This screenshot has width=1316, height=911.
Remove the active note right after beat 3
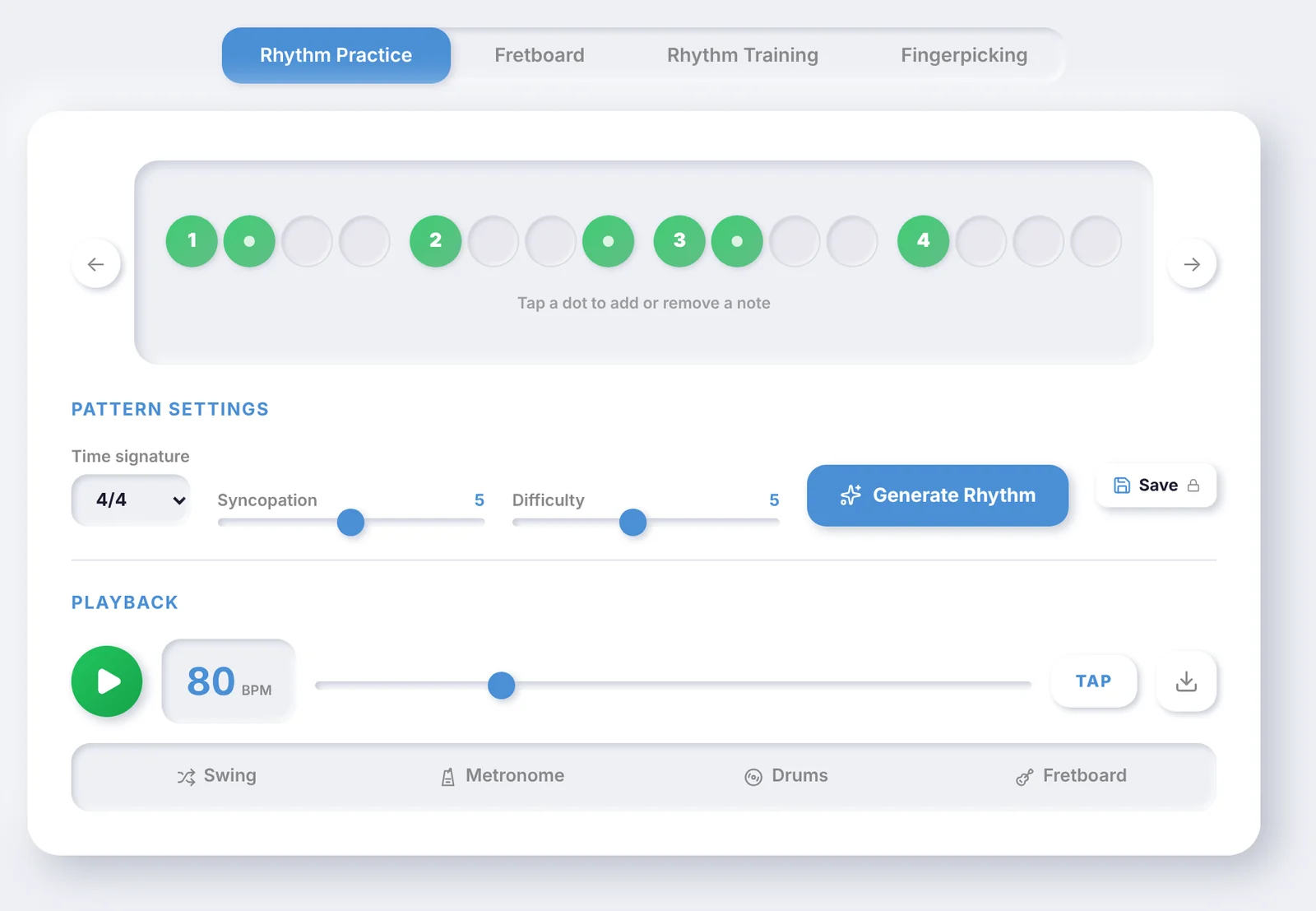coord(737,241)
